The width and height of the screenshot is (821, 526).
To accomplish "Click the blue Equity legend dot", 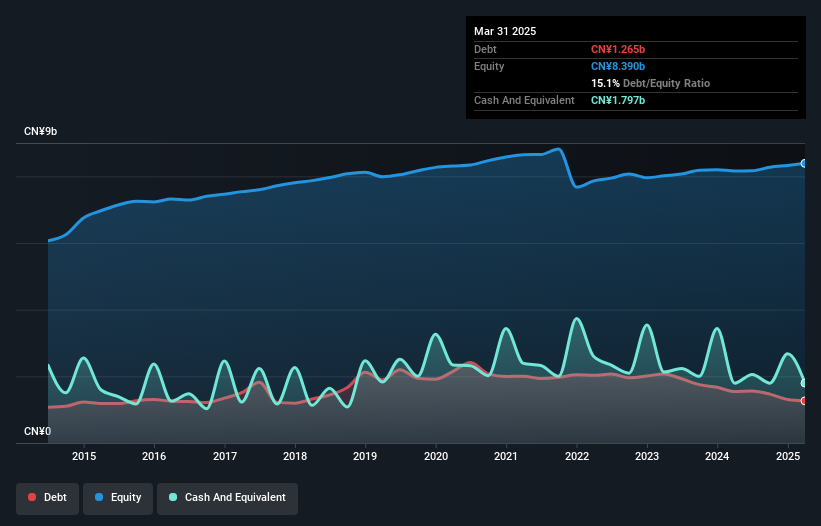I will pos(99,497).
